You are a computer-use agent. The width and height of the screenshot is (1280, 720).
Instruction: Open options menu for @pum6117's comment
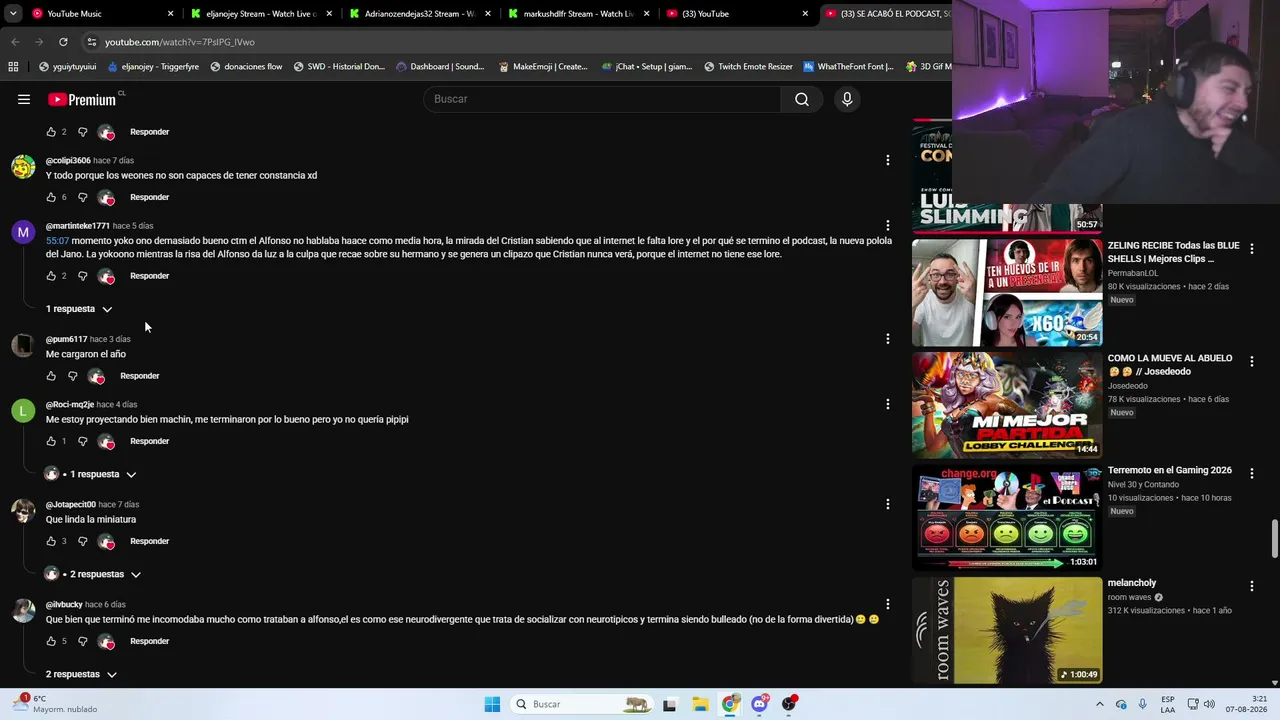tap(887, 339)
